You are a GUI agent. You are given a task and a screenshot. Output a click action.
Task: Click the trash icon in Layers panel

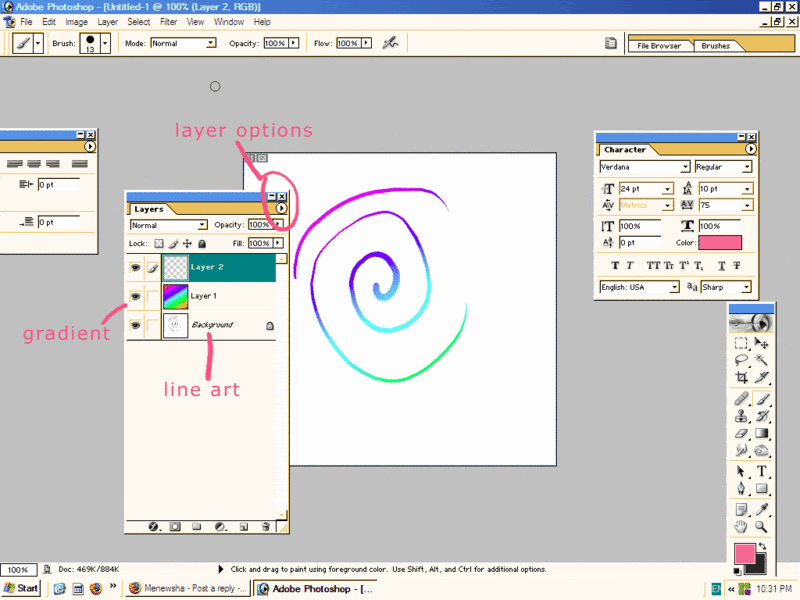click(x=265, y=526)
